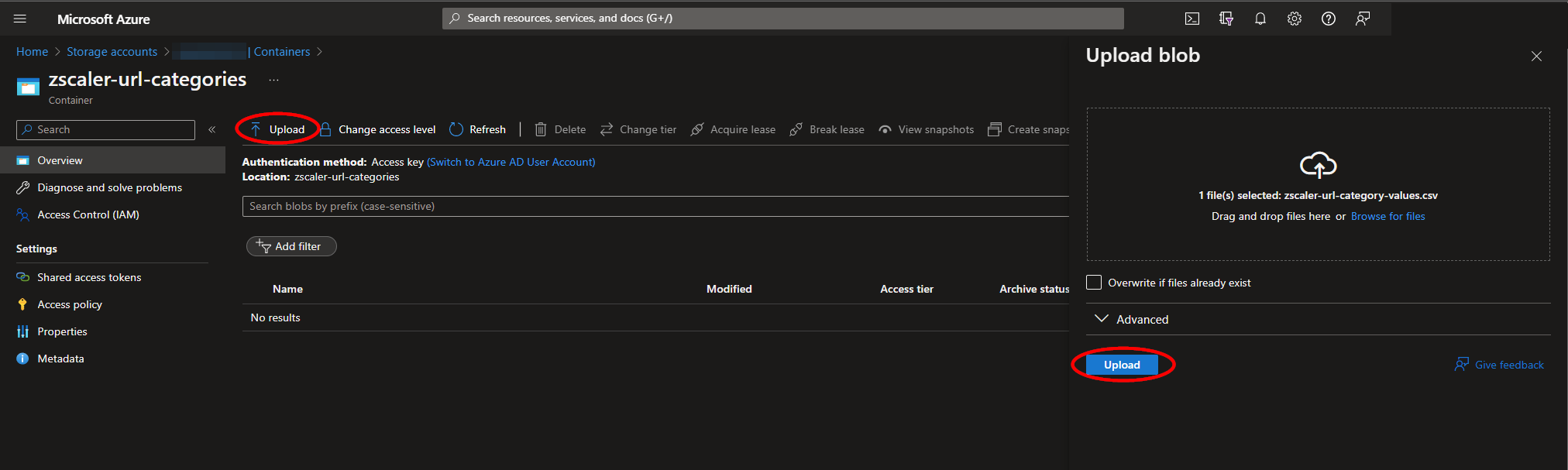
Task: Sort by Name column header
Action: (287, 289)
